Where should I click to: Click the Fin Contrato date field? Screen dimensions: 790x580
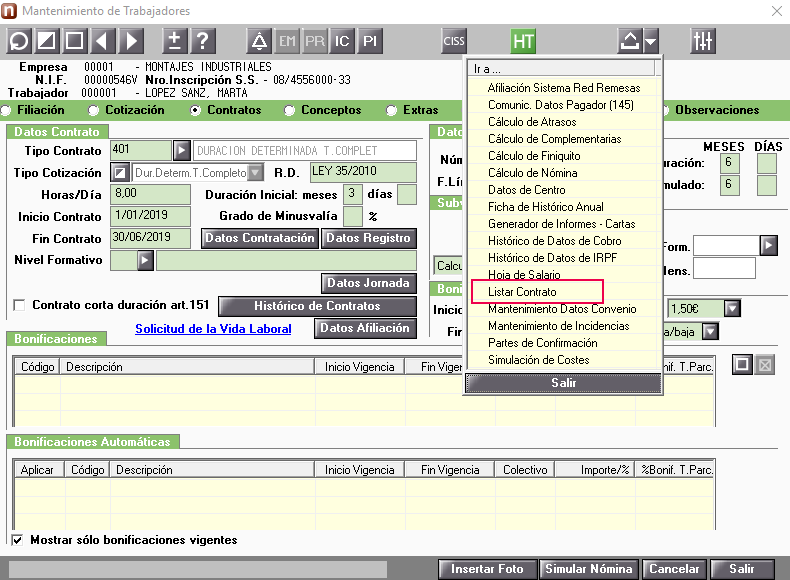(150, 238)
